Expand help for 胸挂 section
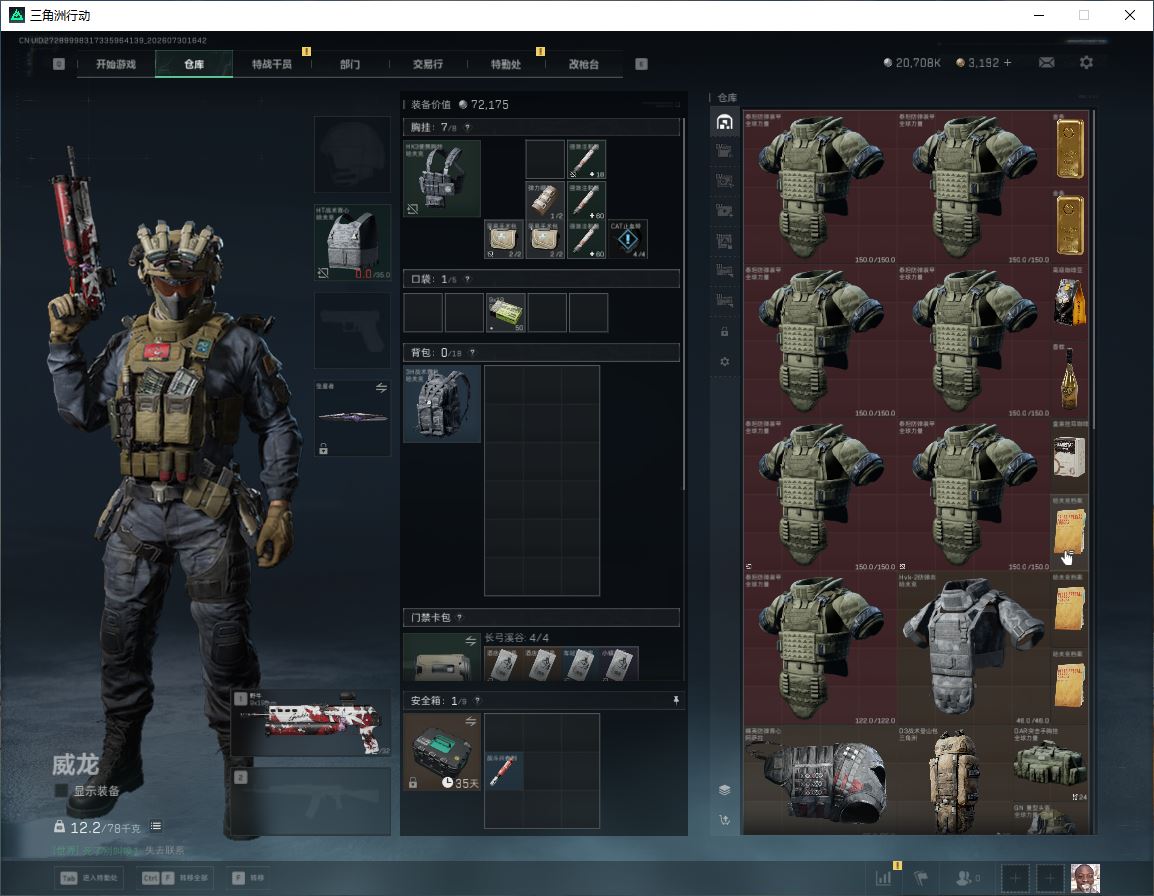 click(x=467, y=127)
